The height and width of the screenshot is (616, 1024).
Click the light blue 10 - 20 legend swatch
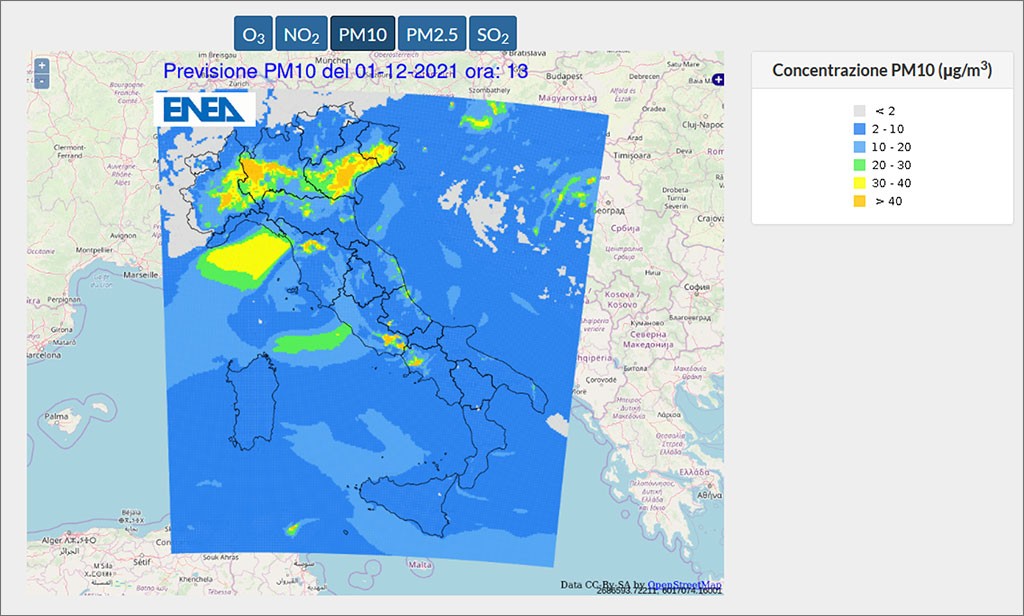(859, 147)
